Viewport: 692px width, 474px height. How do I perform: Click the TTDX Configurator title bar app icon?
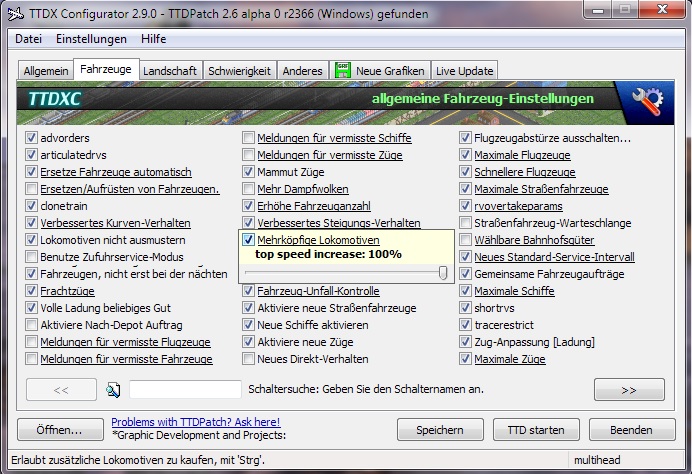click(x=16, y=13)
